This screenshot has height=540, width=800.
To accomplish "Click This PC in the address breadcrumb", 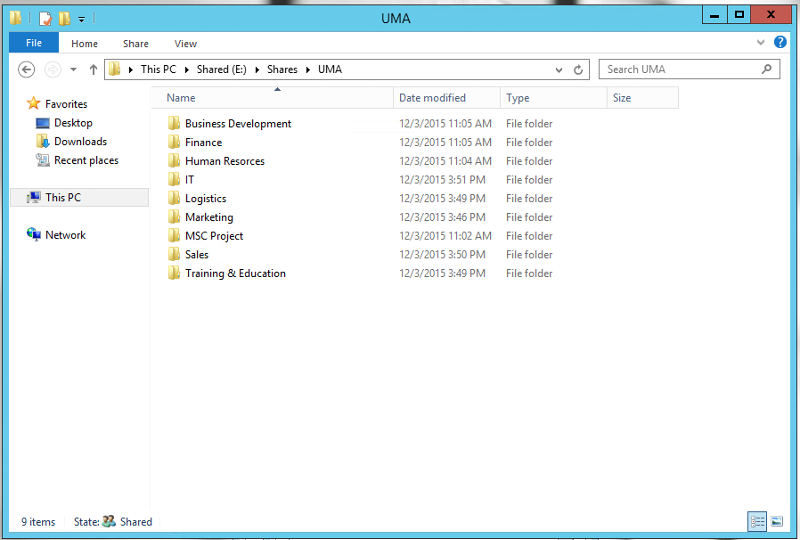I will click(158, 69).
